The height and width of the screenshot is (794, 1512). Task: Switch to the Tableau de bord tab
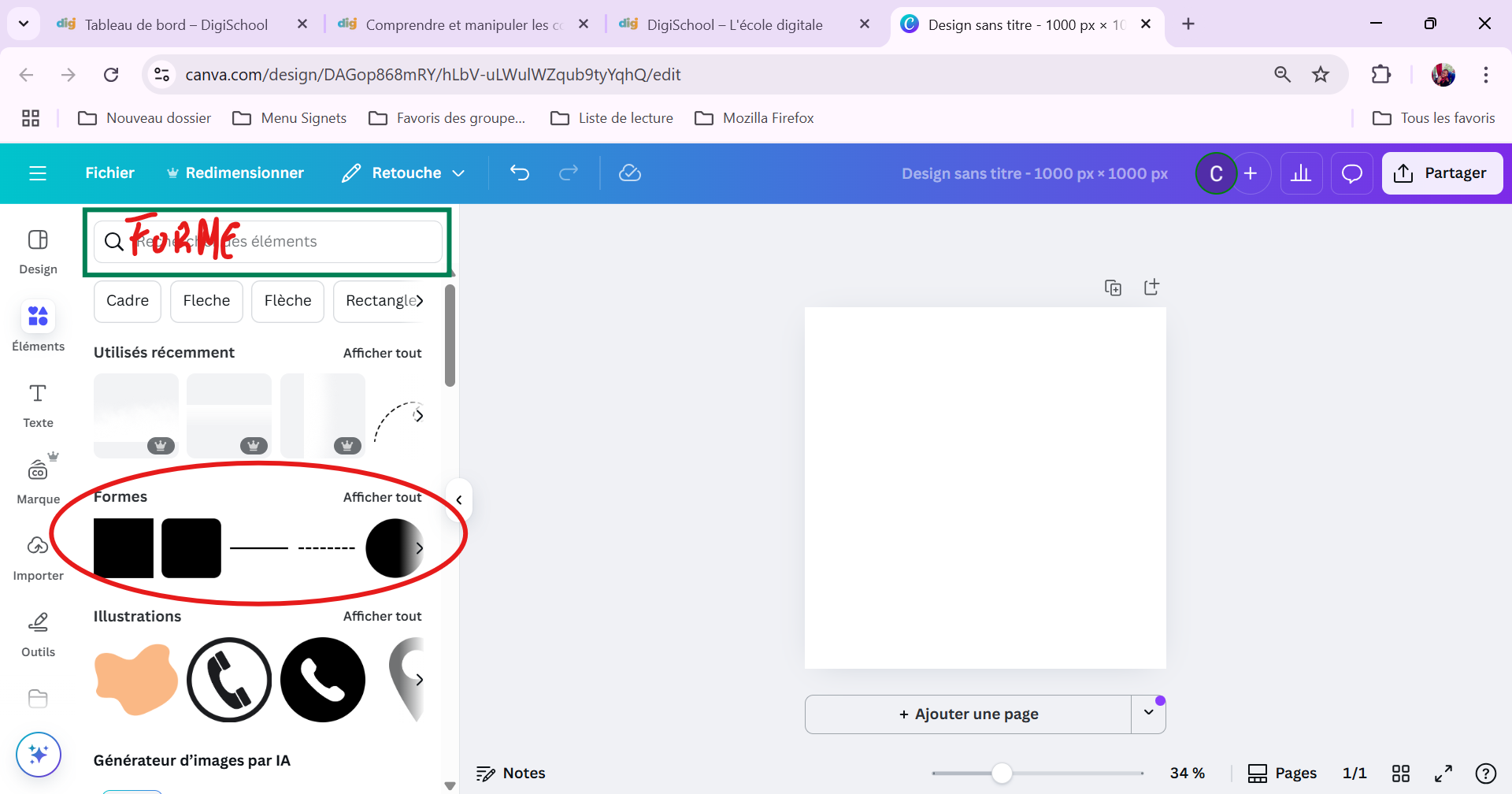tap(176, 24)
